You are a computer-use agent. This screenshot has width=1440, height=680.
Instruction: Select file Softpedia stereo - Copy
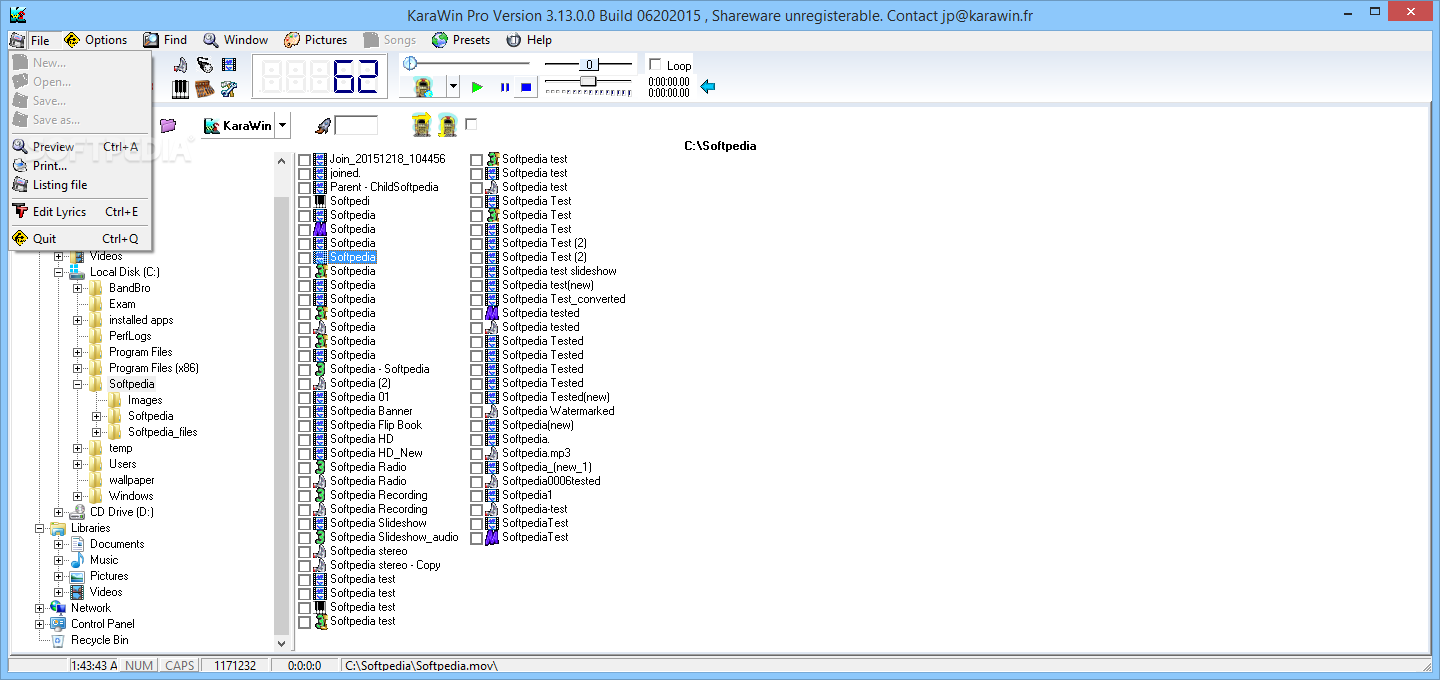coord(385,565)
